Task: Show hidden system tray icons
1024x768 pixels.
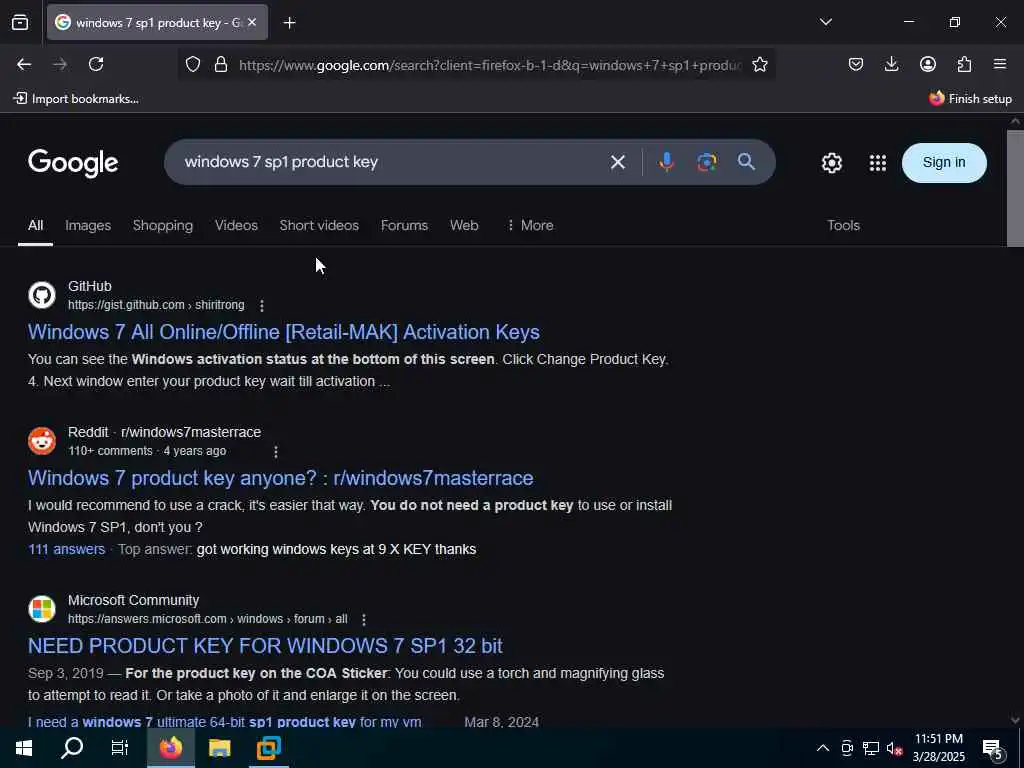Action: point(823,748)
